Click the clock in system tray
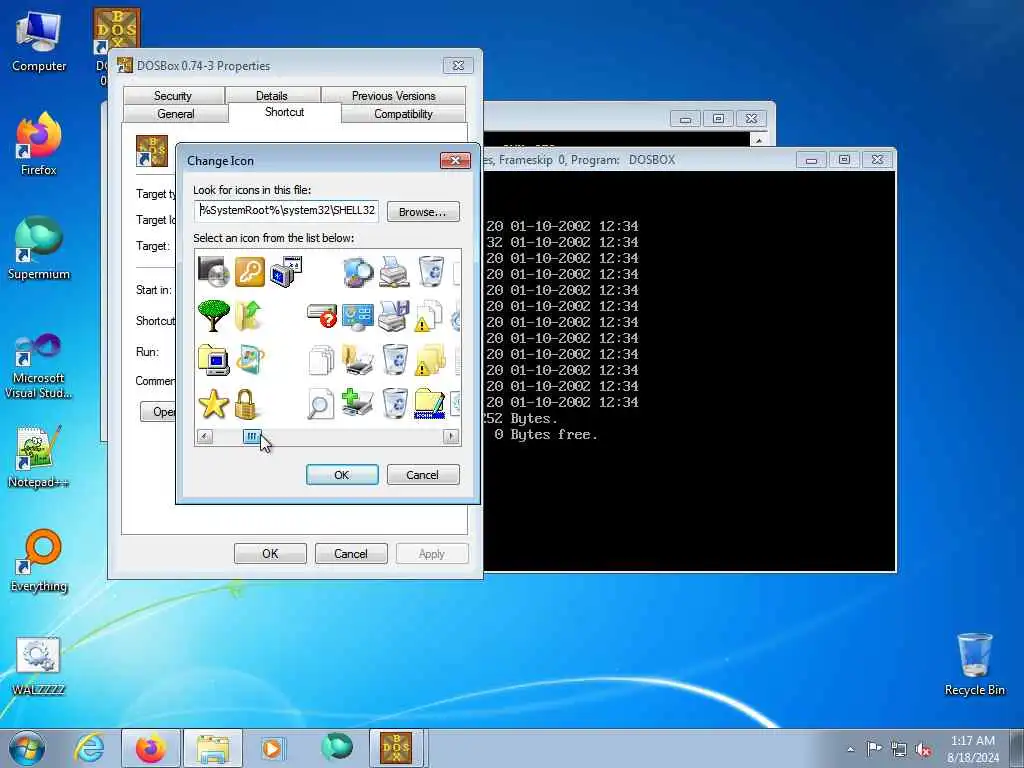 973,749
